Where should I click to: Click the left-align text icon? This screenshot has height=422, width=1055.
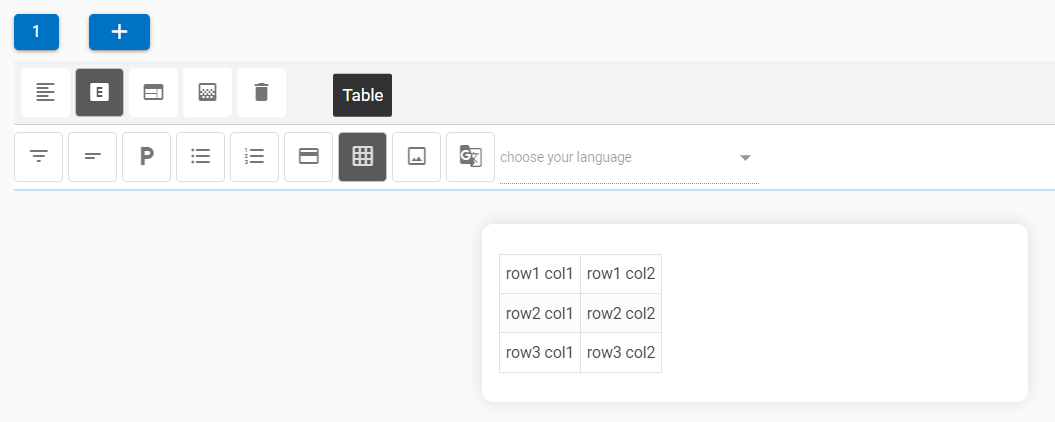pos(46,92)
